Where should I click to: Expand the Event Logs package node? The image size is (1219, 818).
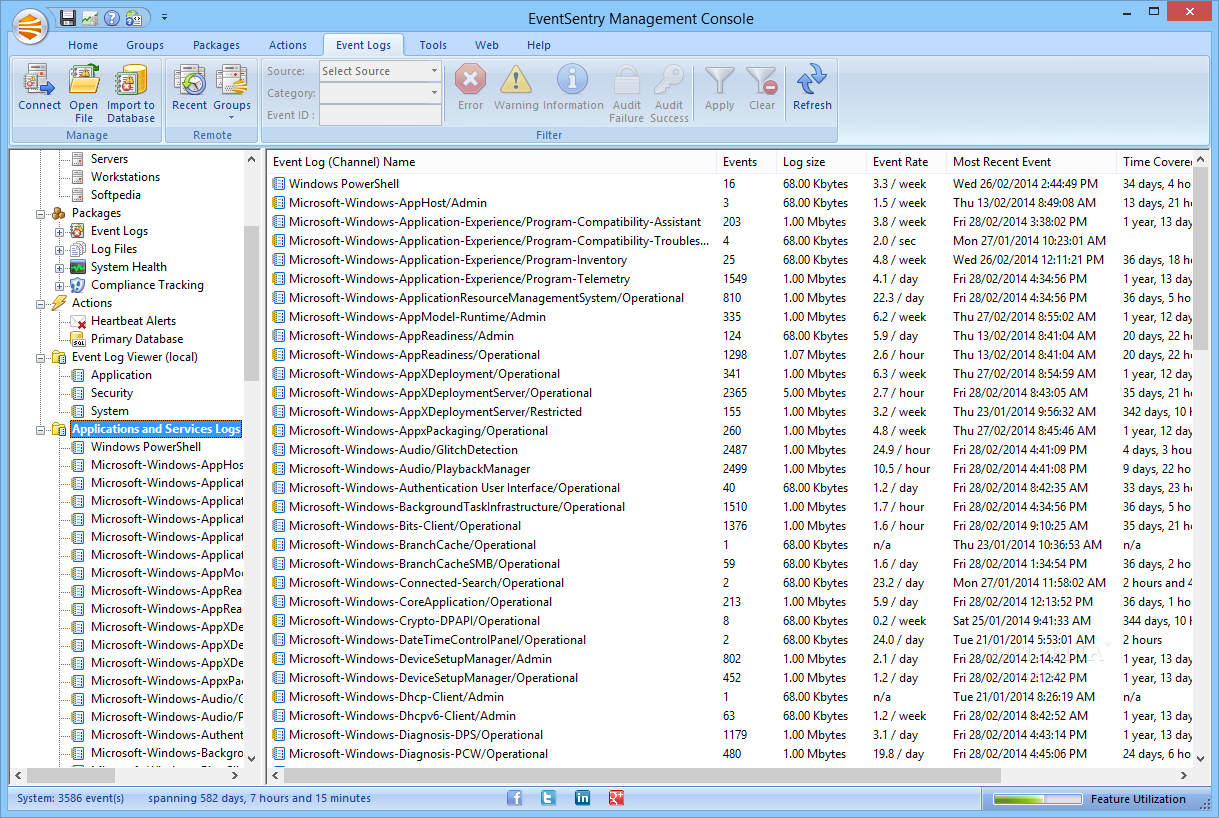[x=60, y=231]
